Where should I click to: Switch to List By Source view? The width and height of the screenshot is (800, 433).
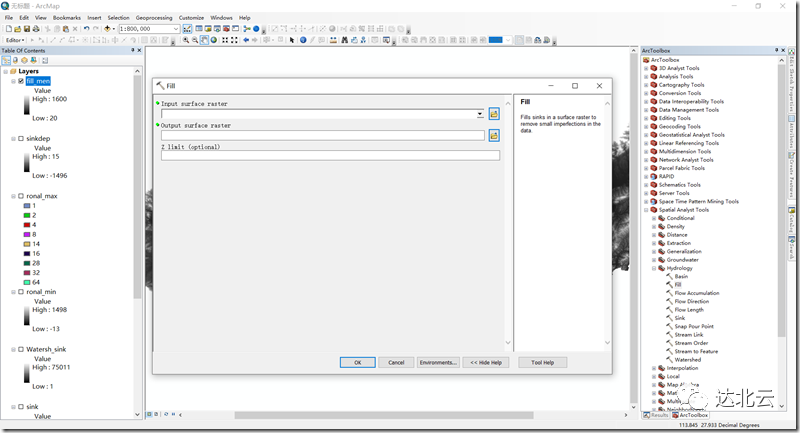click(15, 60)
